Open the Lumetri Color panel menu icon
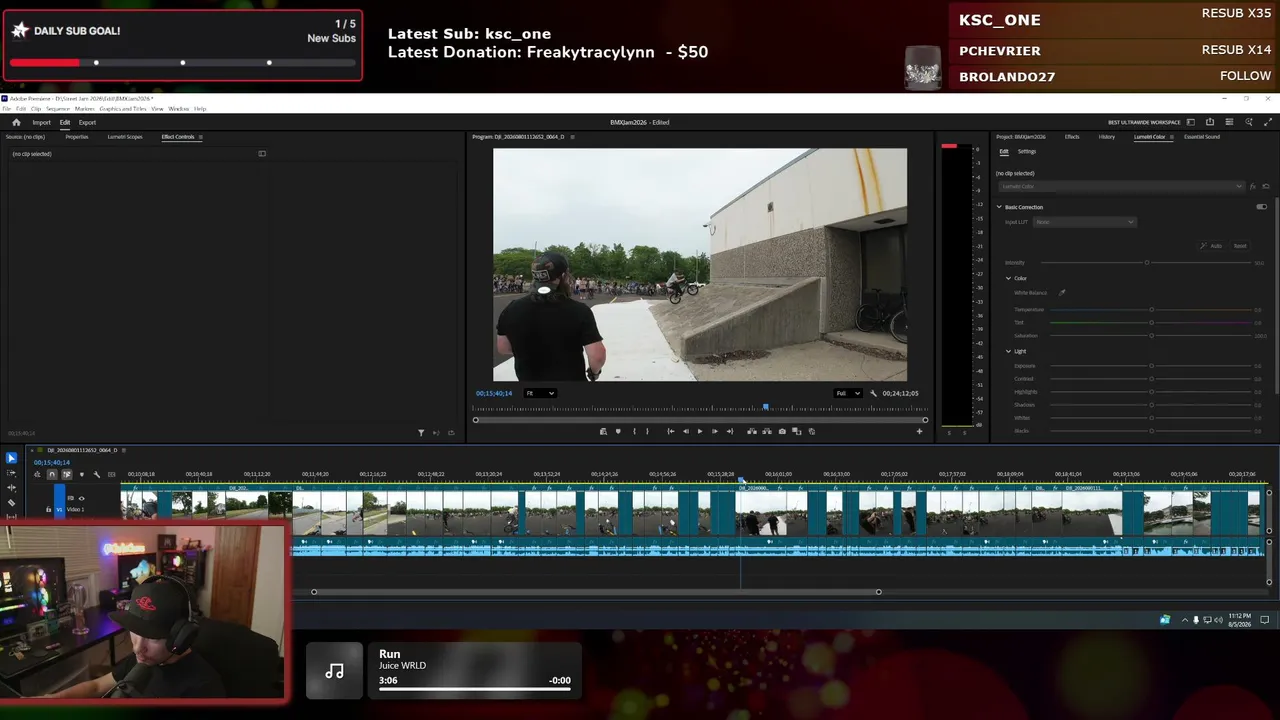1280x720 pixels. (x=1172, y=137)
